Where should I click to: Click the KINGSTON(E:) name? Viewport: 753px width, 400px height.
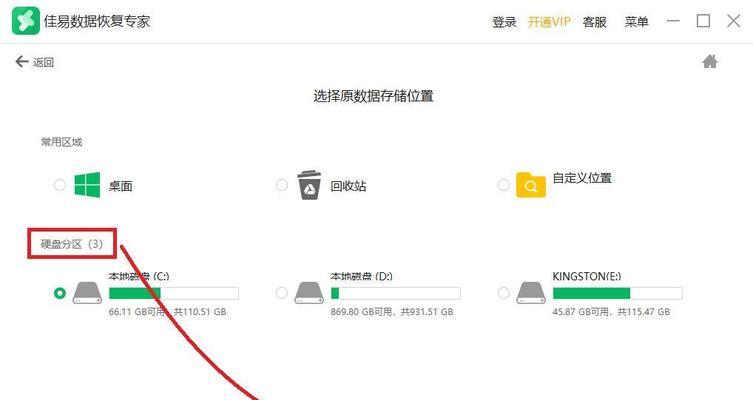coord(586,276)
